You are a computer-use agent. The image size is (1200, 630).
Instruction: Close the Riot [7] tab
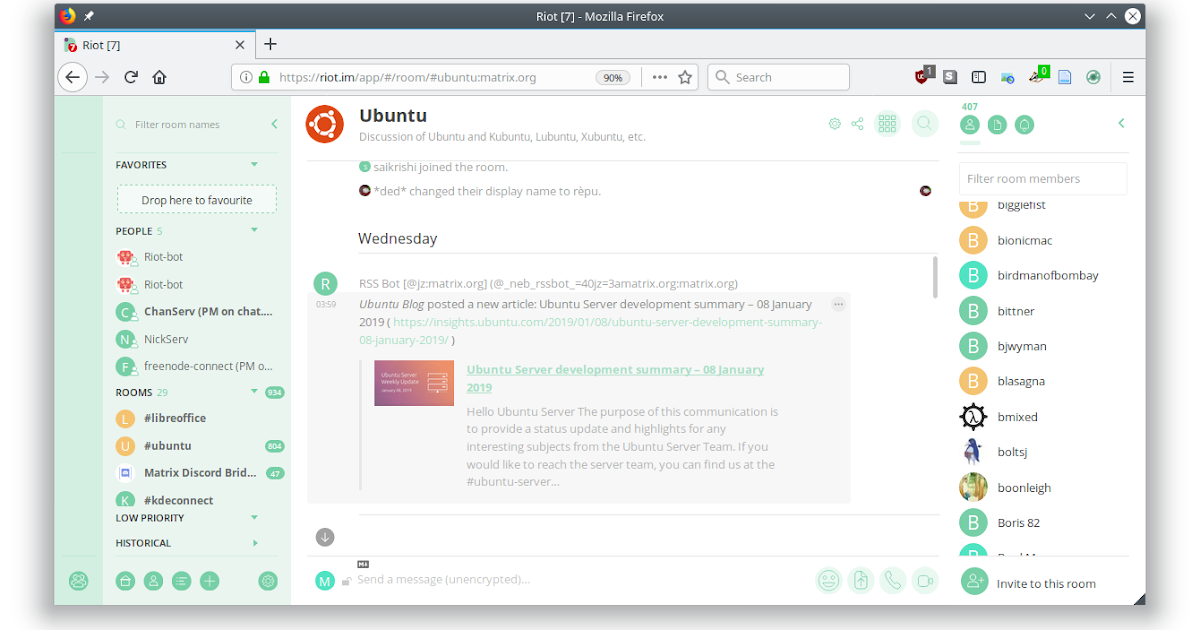pyautogui.click(x=240, y=45)
